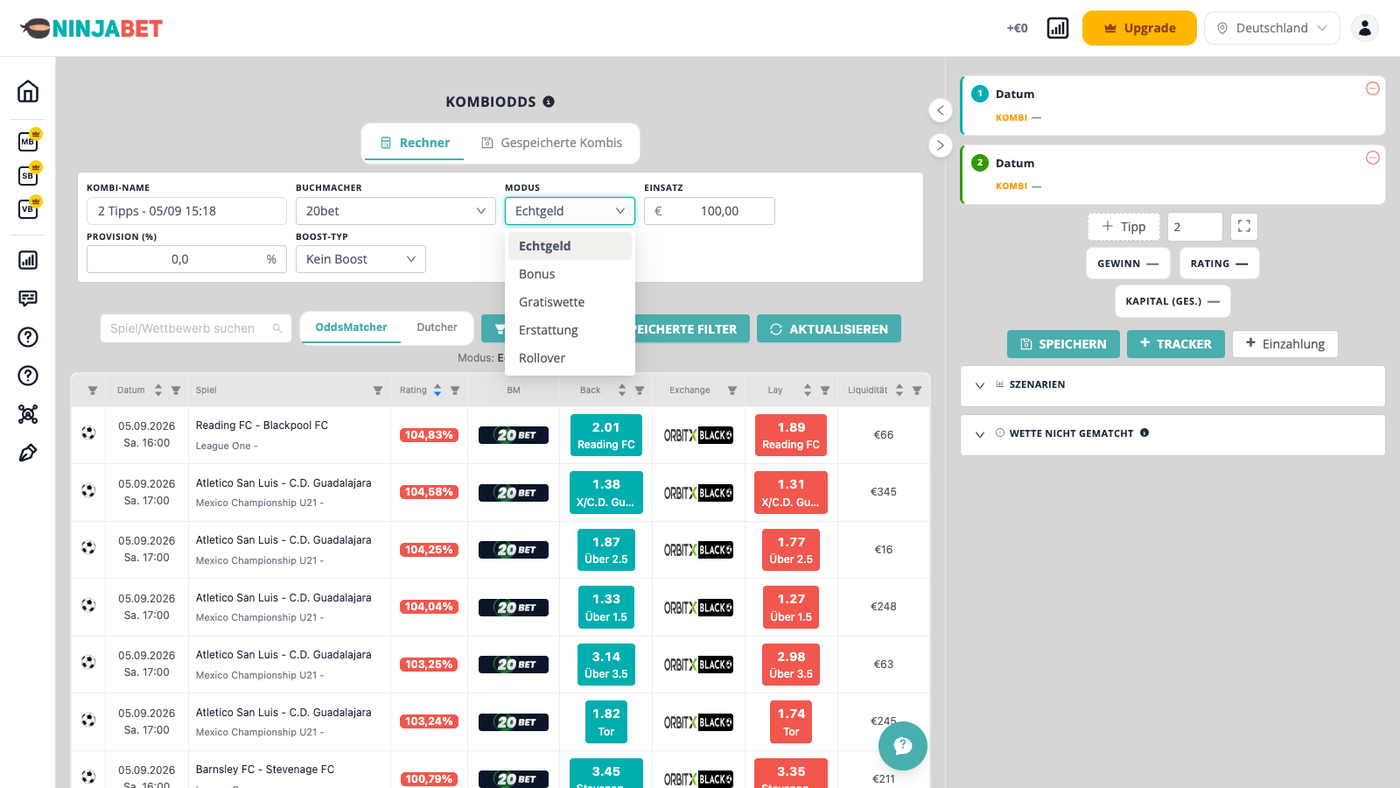Switch to Gespeicherte Kombis tab
The image size is (1400, 788).
pyautogui.click(x=551, y=143)
